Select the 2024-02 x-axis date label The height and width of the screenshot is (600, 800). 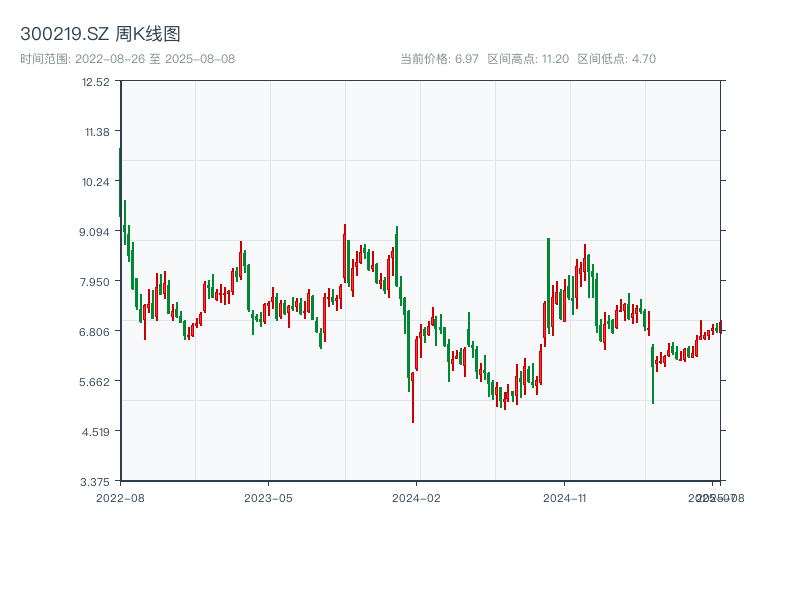(x=417, y=497)
